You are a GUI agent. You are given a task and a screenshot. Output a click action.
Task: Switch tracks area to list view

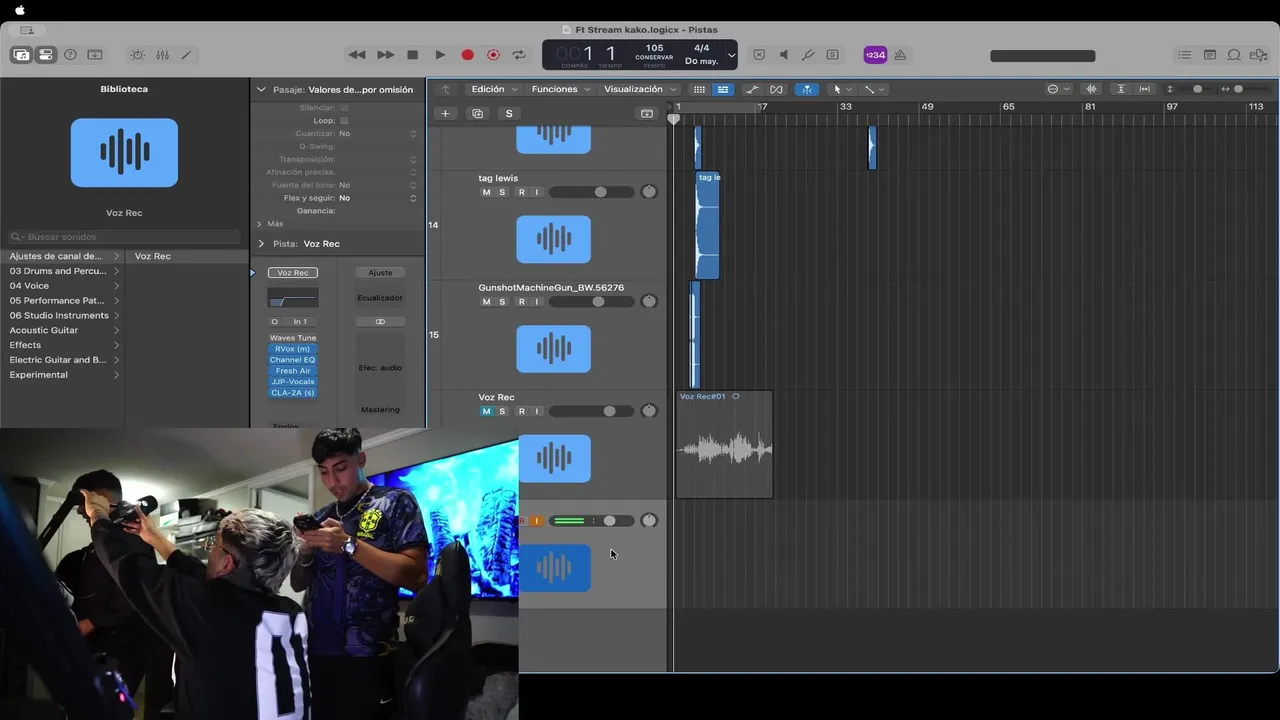pyautogui.click(x=722, y=89)
